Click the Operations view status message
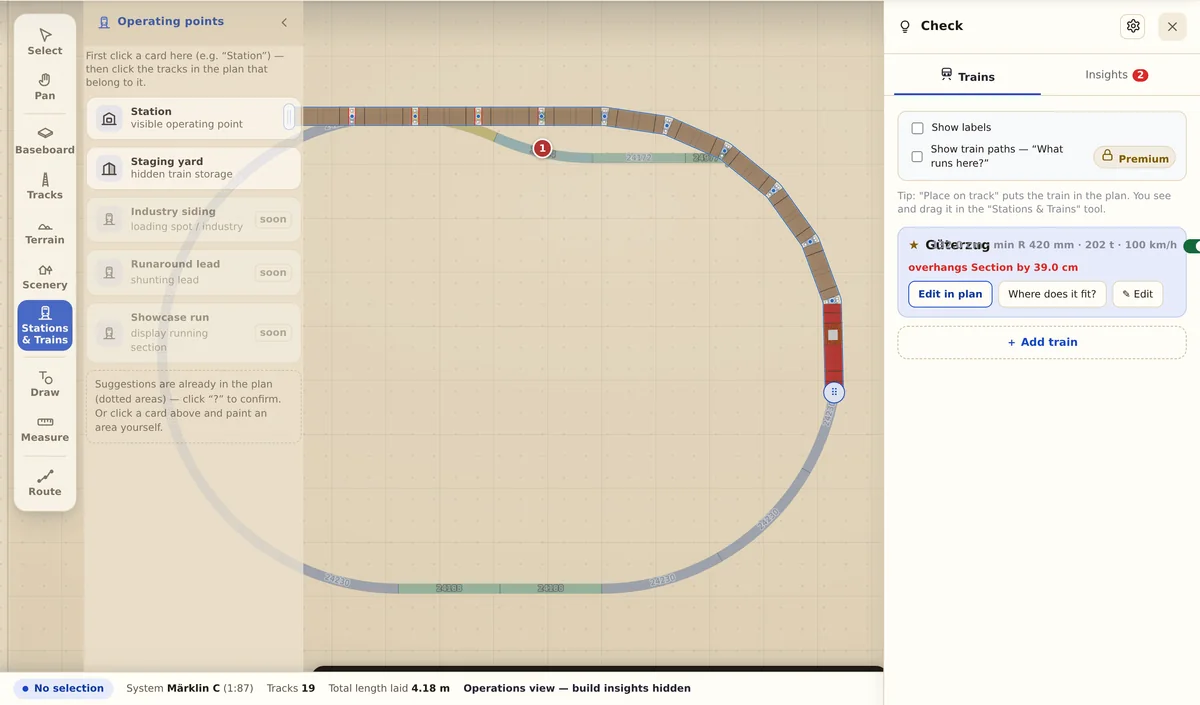Image resolution: width=1200 pixels, height=705 pixels. (577, 688)
